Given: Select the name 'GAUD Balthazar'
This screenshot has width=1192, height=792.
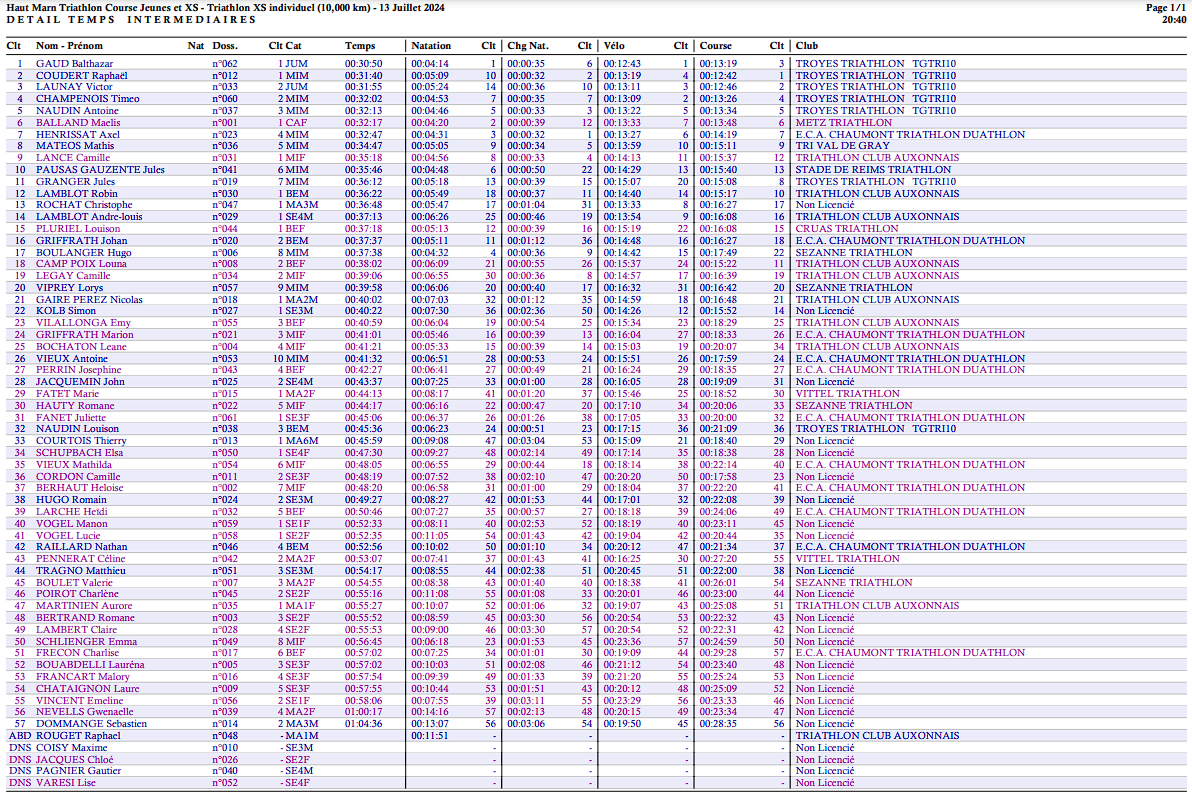Looking at the screenshot, I should 74,64.
